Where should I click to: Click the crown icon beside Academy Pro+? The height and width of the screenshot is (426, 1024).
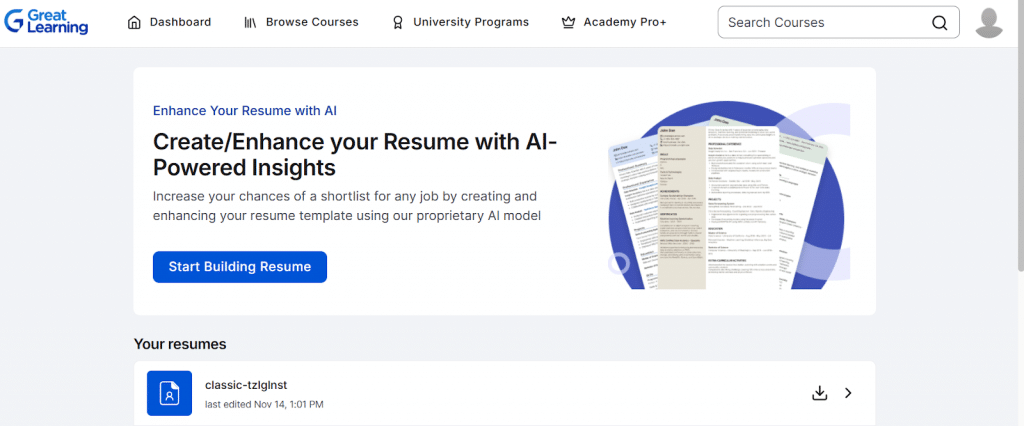point(568,22)
